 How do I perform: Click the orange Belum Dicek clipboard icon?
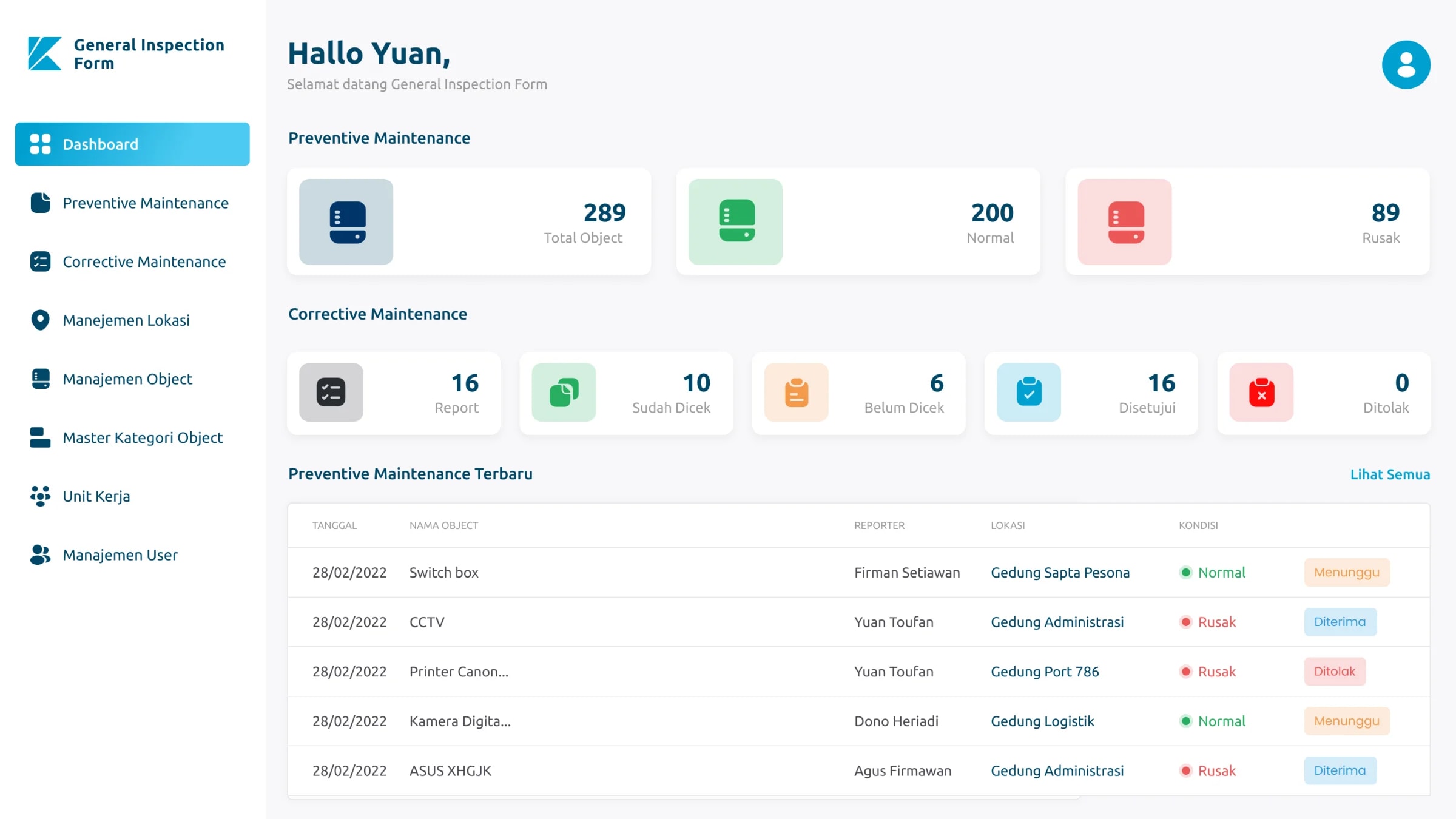797,393
